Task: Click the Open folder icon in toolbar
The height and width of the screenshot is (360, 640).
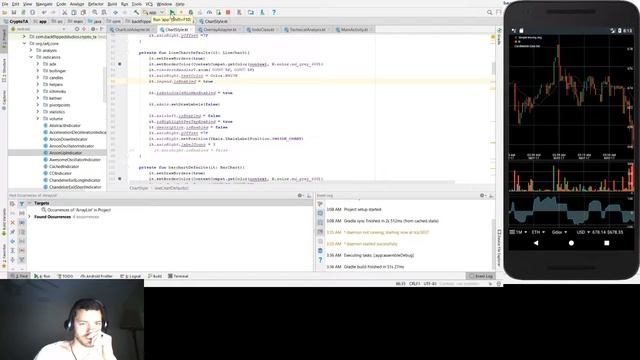Action: pos(5,12)
